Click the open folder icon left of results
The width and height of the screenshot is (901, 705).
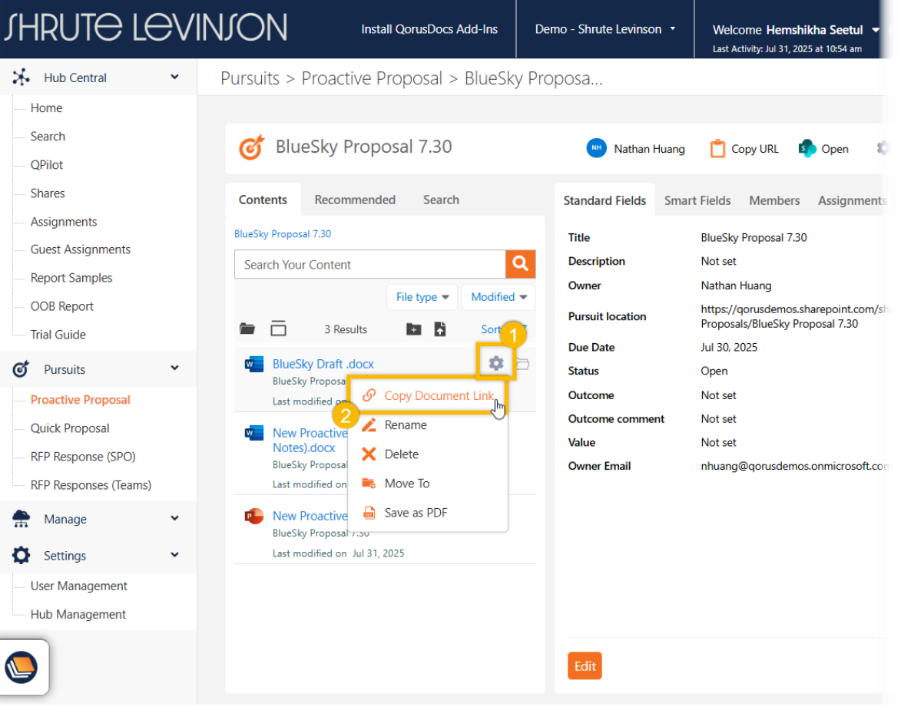[x=247, y=329]
